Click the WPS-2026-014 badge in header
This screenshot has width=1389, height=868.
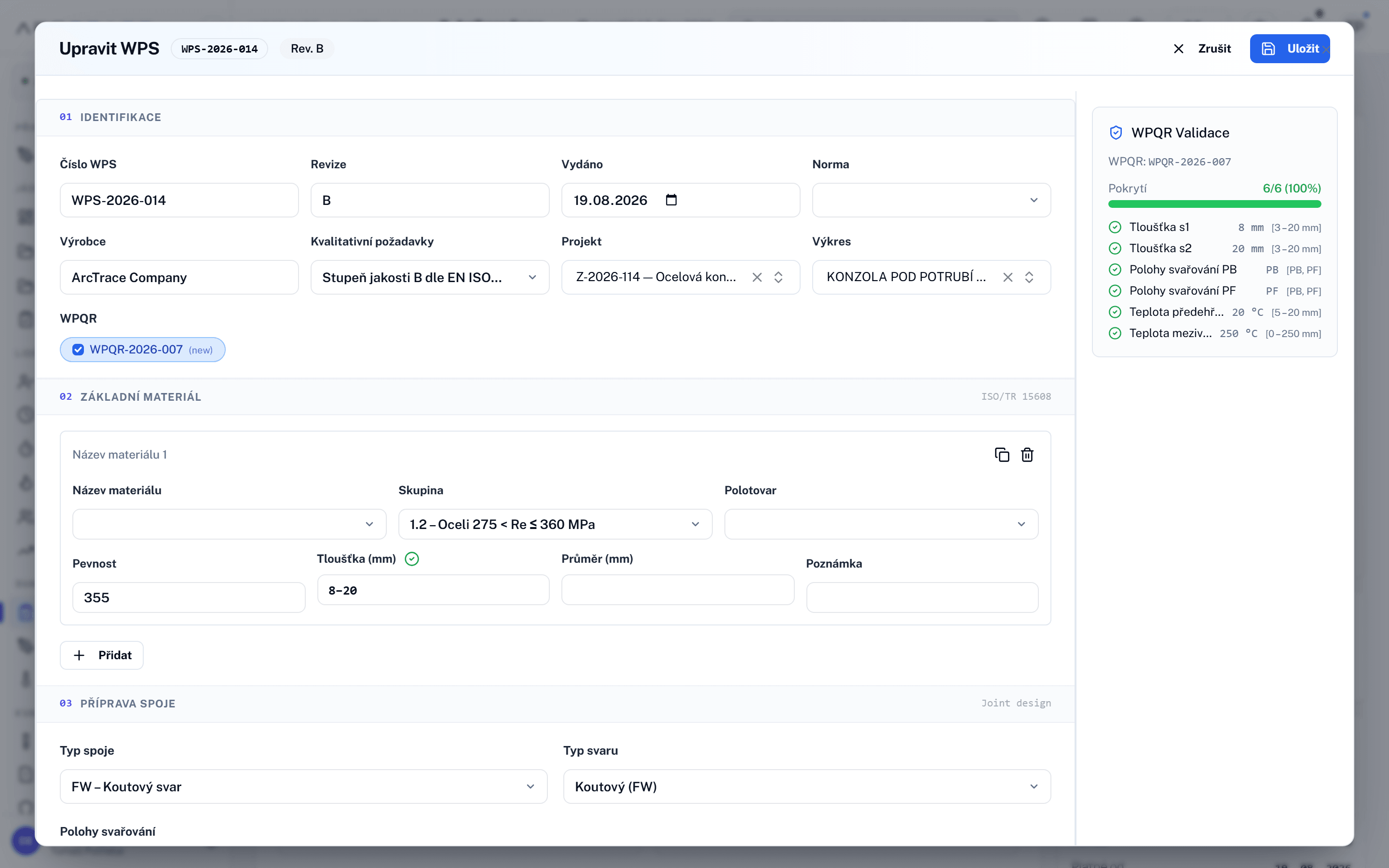pos(219,49)
